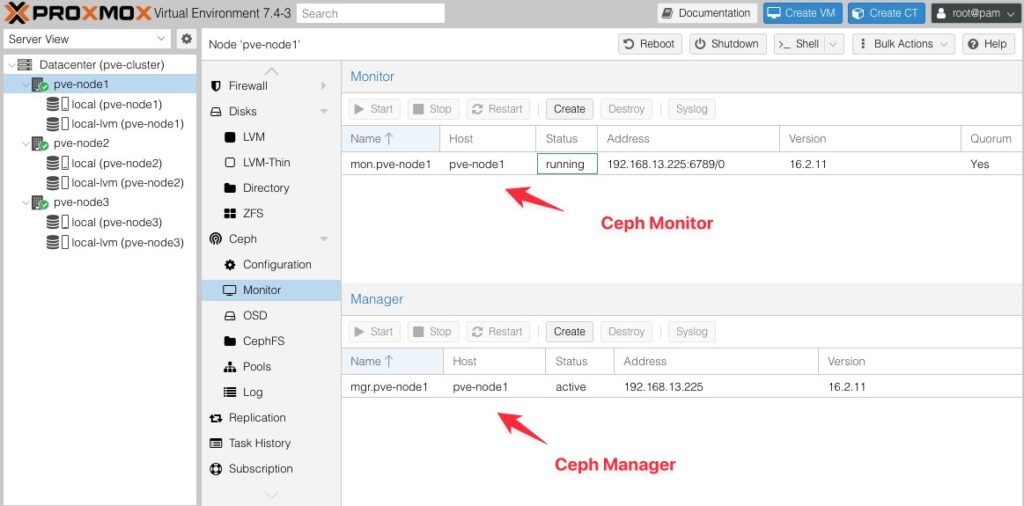
Task: Click the LVM-Thin outline icon
Action: 229,163
